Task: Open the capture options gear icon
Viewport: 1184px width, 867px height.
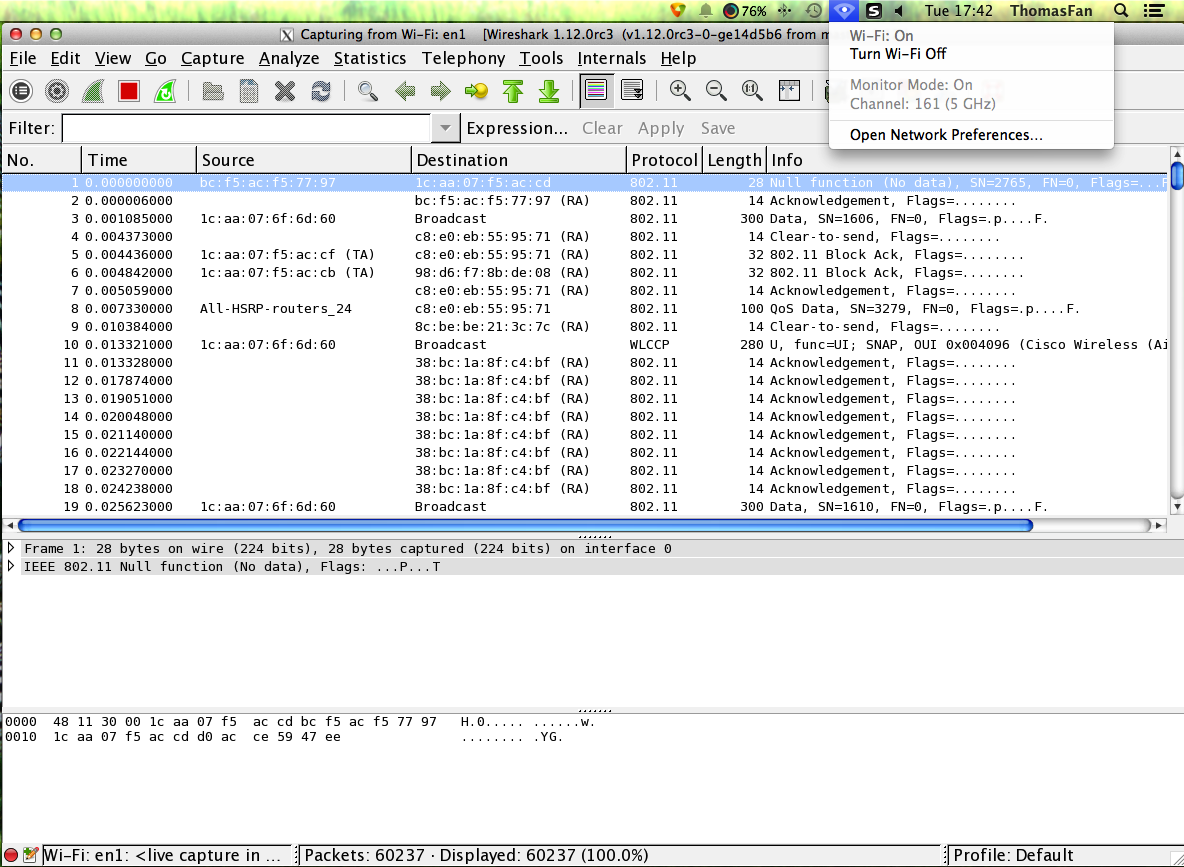Action: click(x=57, y=91)
